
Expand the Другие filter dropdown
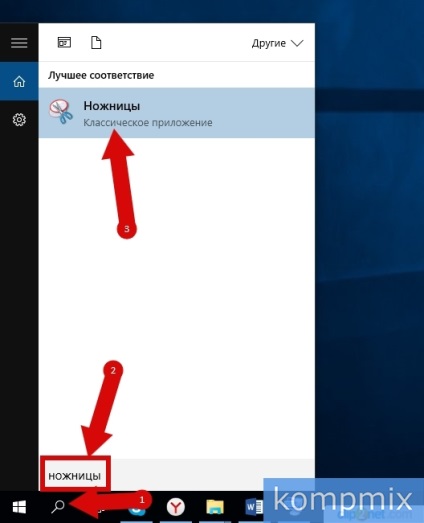pos(277,43)
